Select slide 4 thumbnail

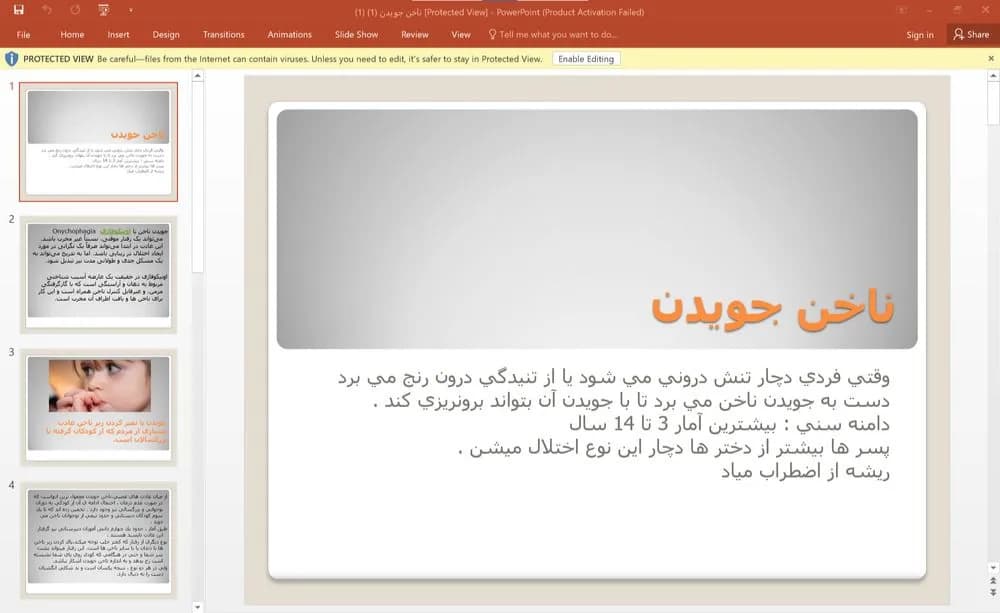(98, 540)
